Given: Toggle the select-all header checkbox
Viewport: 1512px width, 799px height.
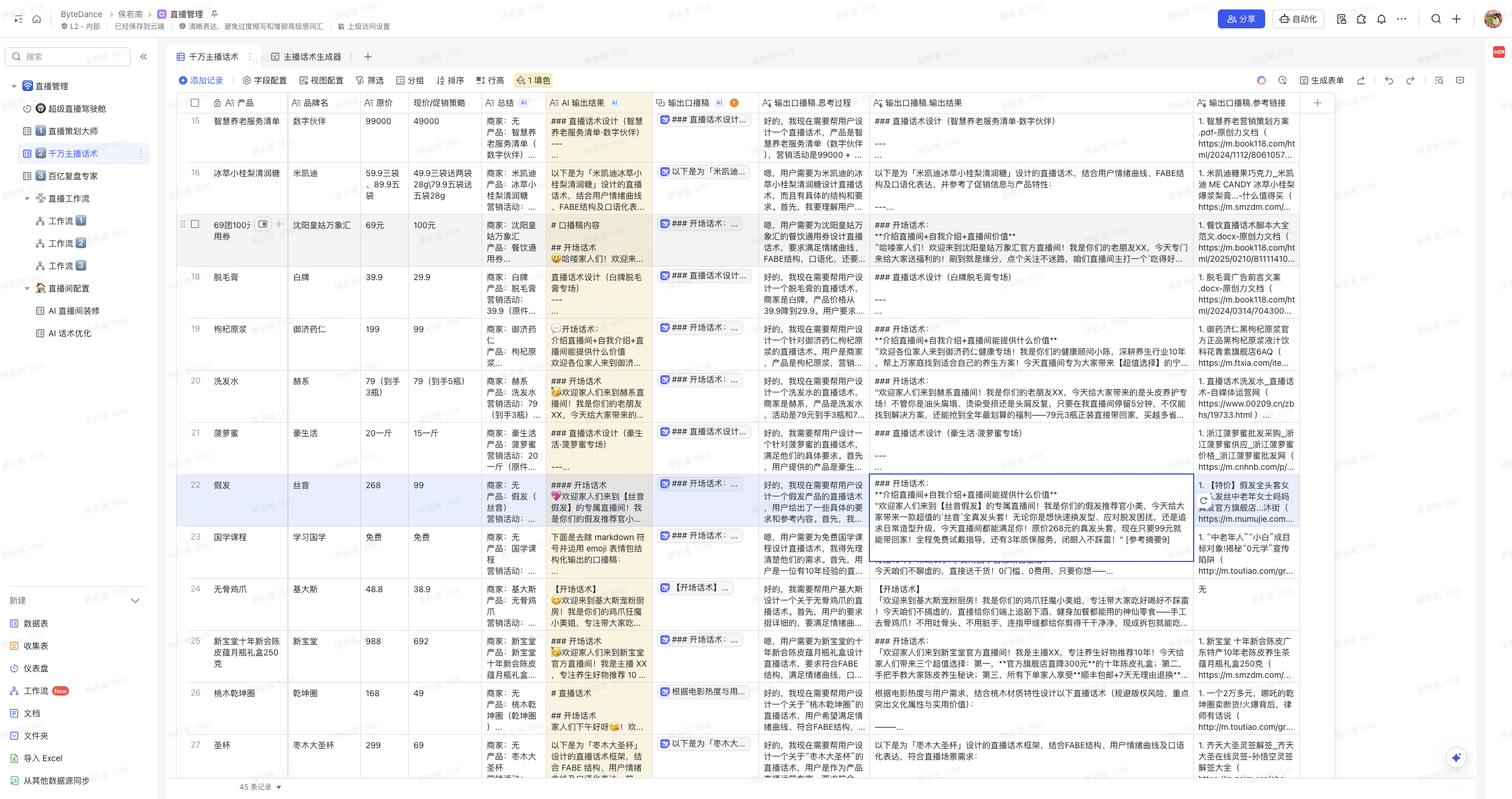Looking at the screenshot, I should pyautogui.click(x=195, y=103).
